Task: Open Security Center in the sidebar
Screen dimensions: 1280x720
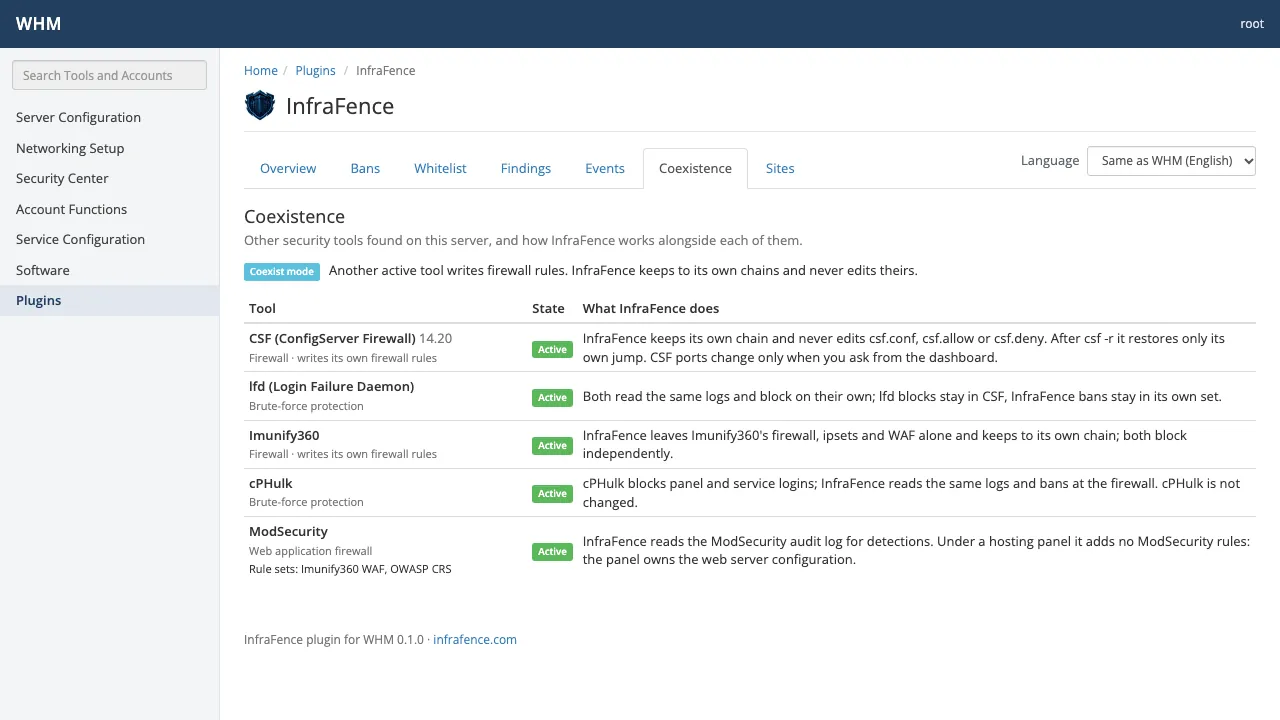Action: point(109,178)
